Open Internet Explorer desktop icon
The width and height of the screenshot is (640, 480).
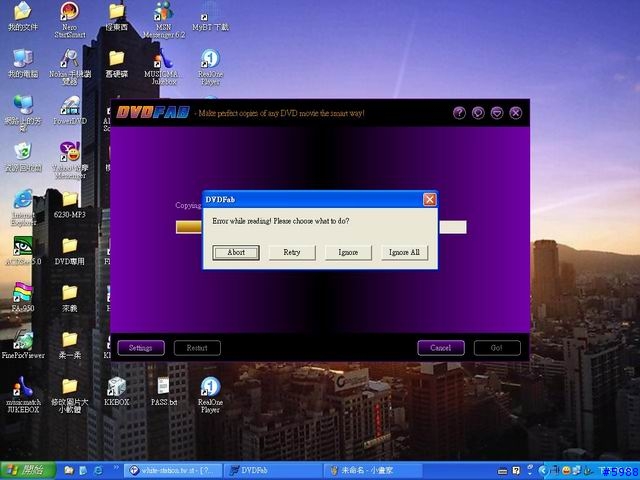[23, 208]
